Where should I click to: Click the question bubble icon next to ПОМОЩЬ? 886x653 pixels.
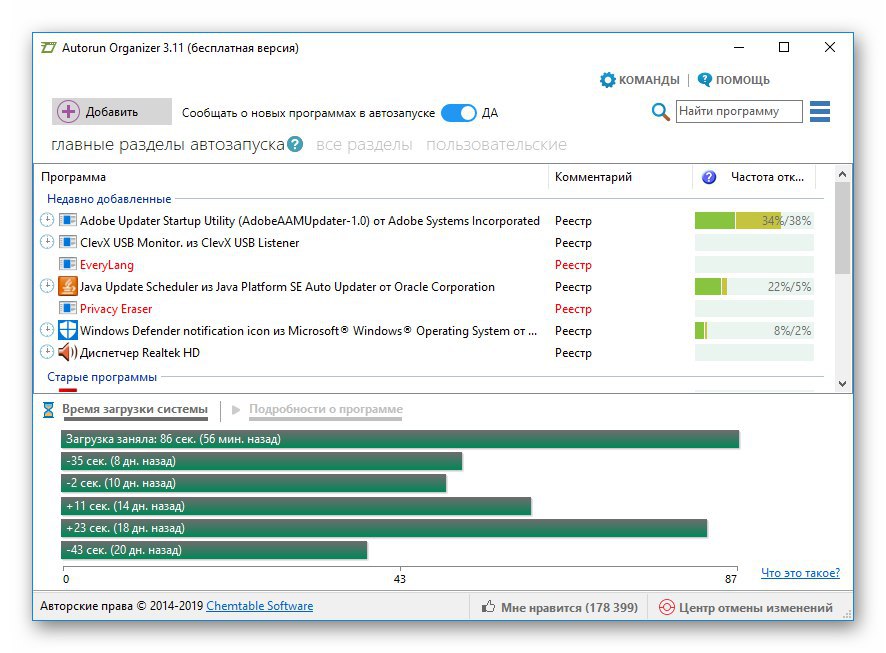tap(705, 80)
